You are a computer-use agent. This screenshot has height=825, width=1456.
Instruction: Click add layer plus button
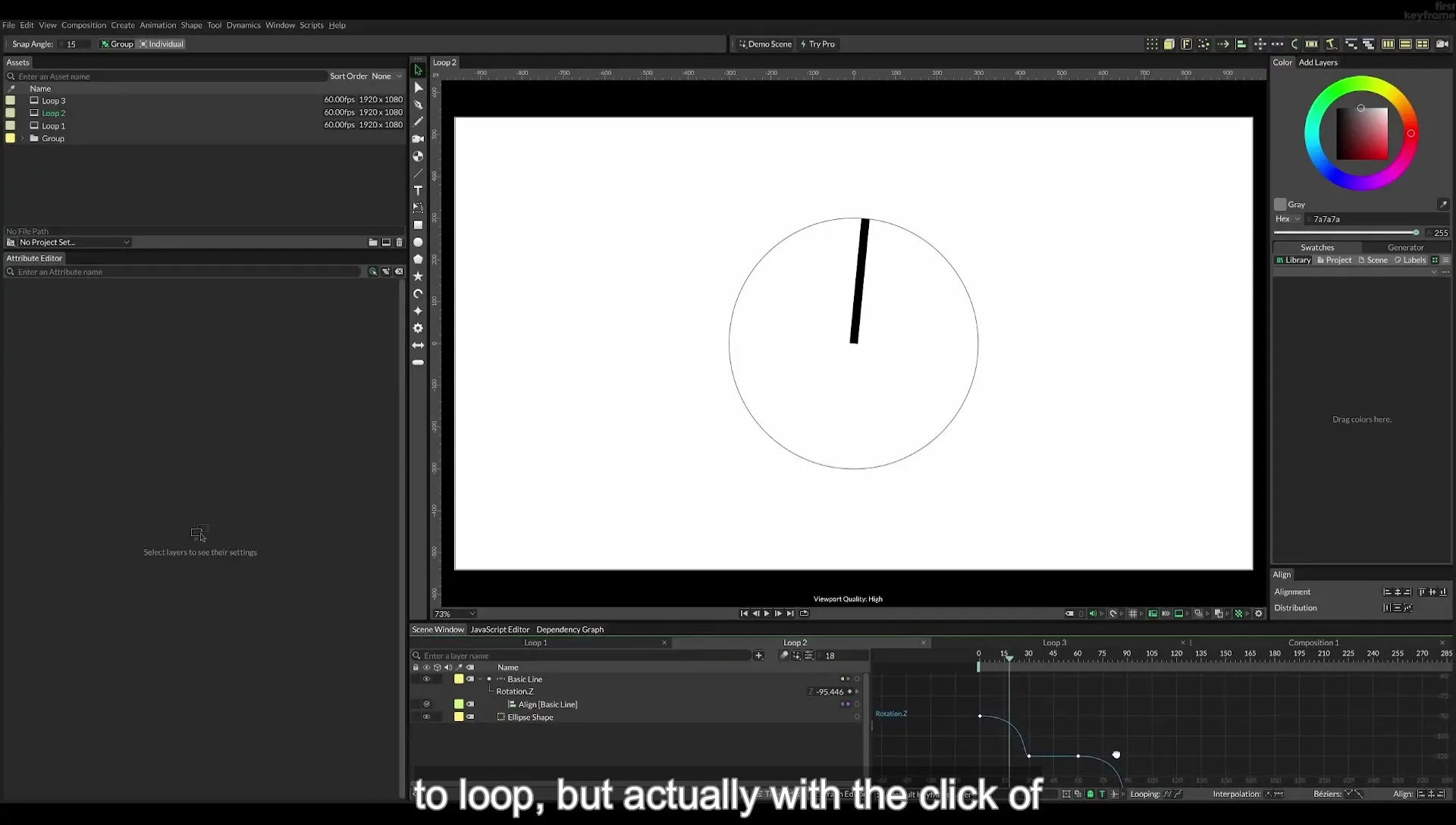pos(758,656)
